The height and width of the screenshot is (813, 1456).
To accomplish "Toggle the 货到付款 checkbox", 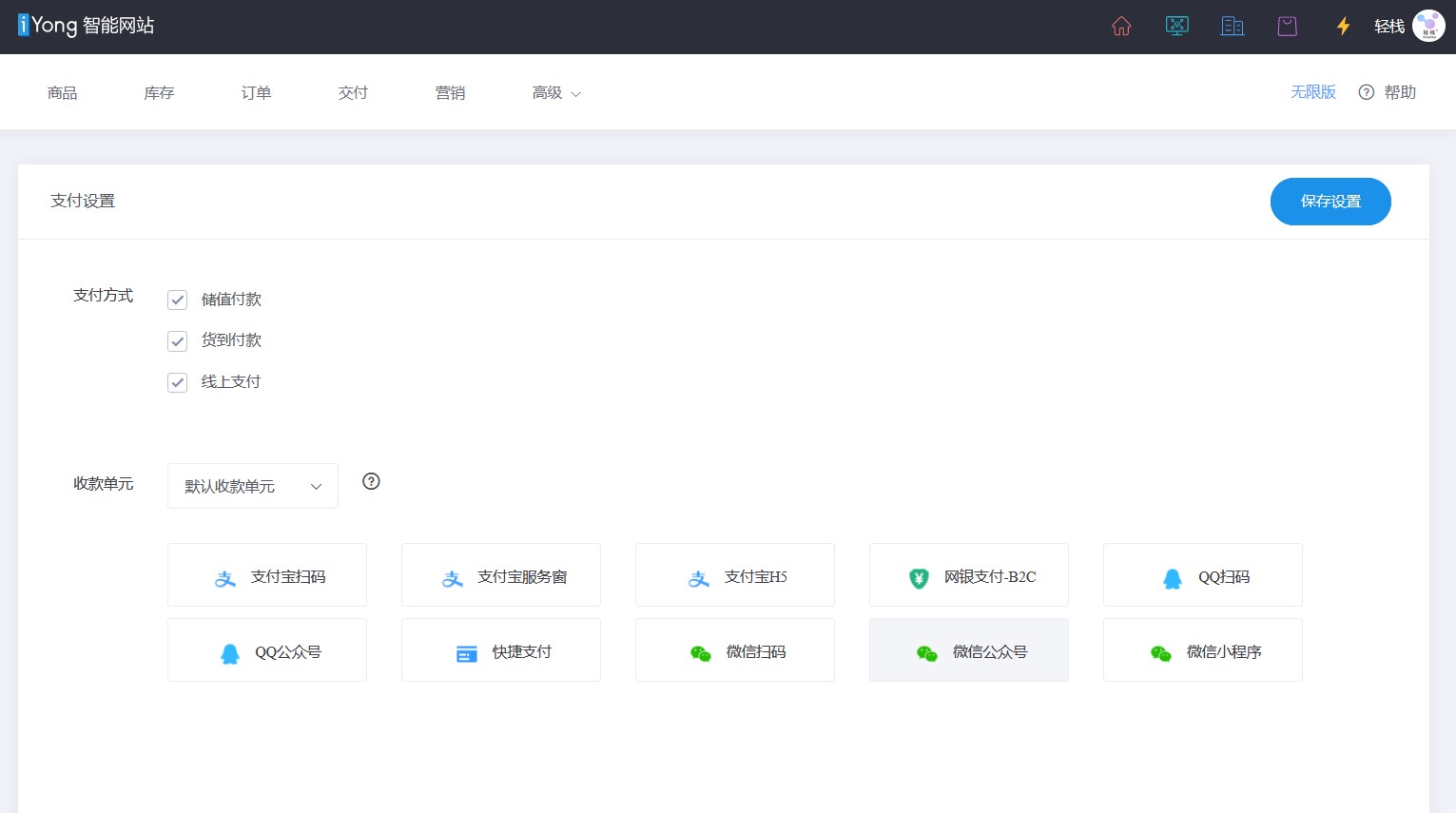I will pos(177,340).
